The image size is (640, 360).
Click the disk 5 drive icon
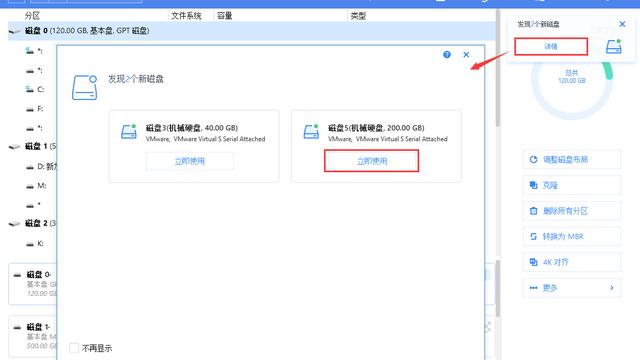pos(311,132)
